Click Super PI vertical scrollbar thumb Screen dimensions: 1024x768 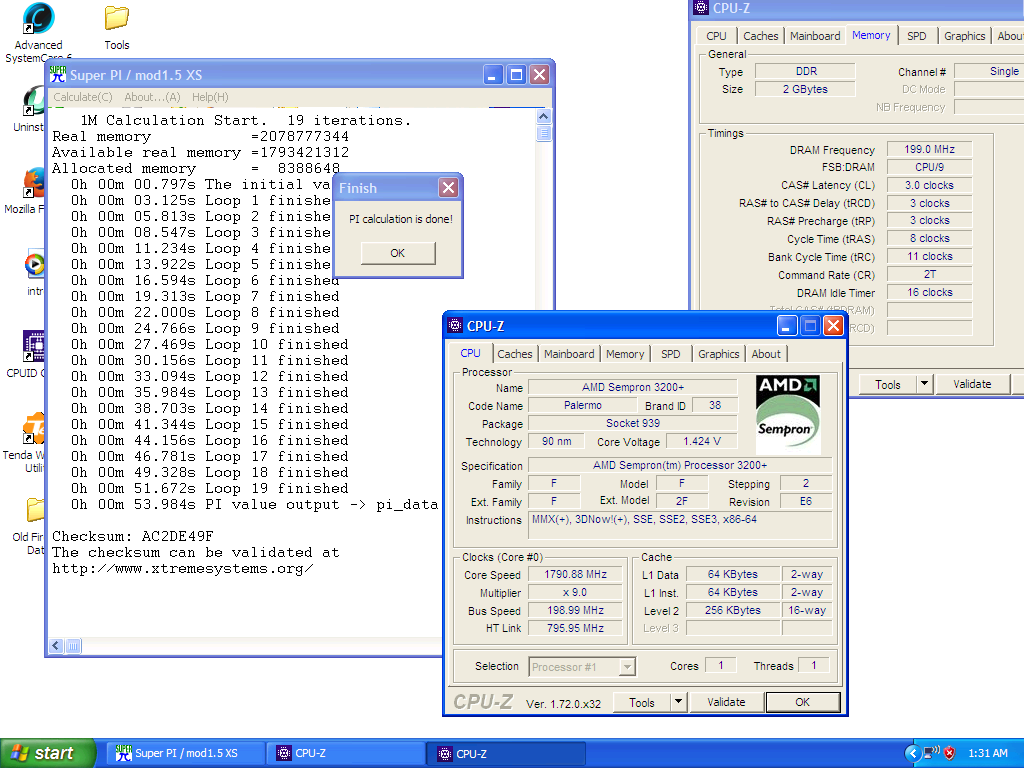543,133
